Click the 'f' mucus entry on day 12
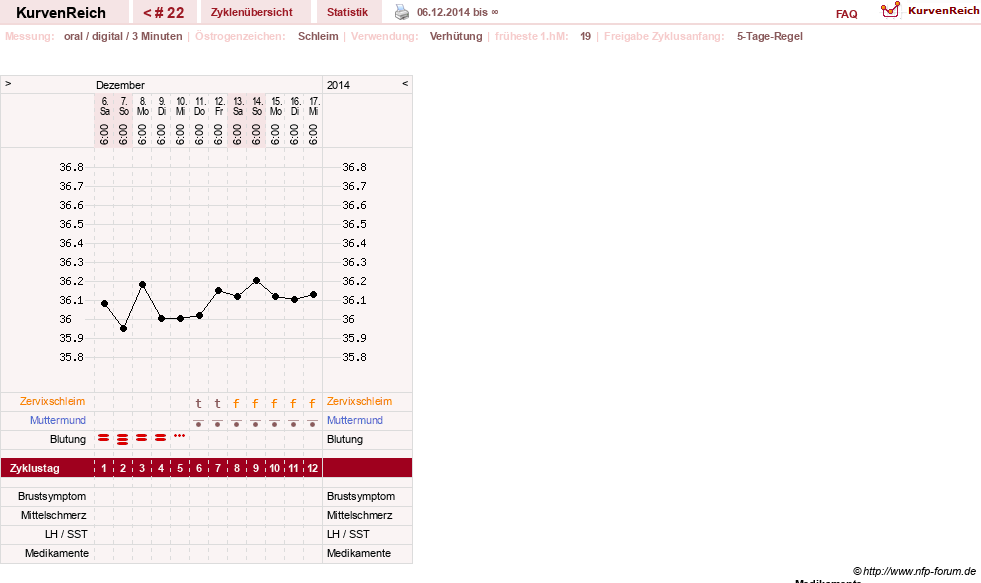Viewport: 981px width, 583px height. [x=312, y=403]
